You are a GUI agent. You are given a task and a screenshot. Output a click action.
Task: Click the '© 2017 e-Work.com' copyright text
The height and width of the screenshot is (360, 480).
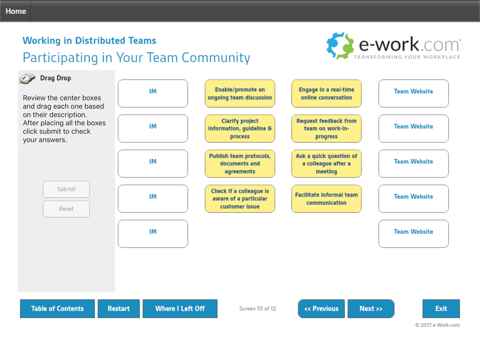(437, 325)
